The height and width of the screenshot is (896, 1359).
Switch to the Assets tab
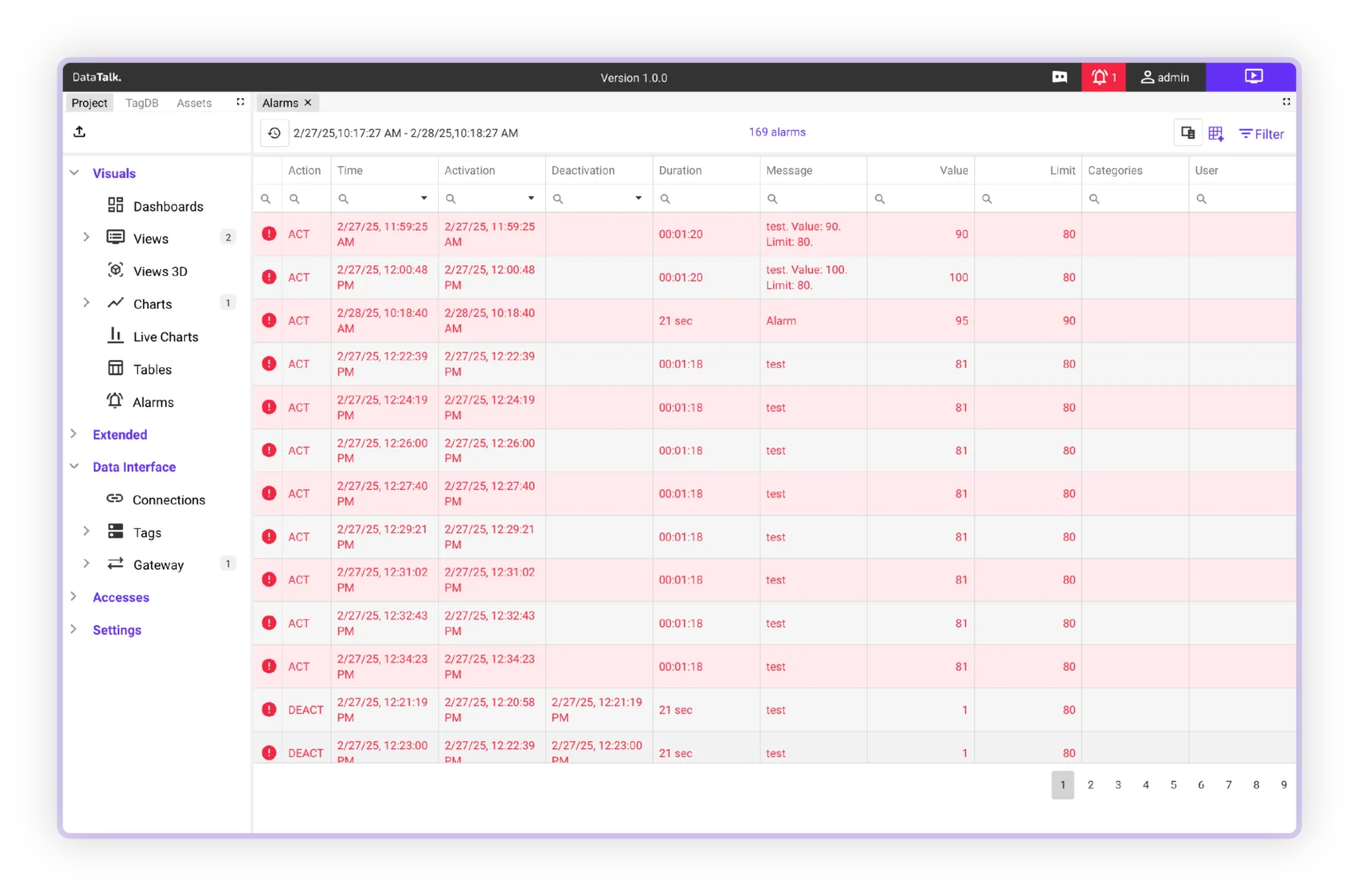194,103
